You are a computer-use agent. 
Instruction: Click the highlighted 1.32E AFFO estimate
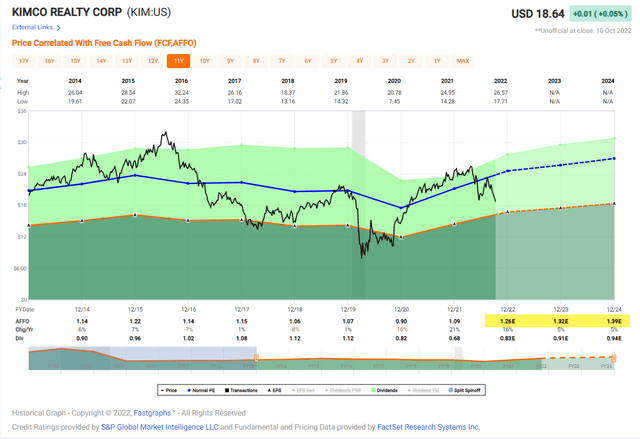pos(561,321)
